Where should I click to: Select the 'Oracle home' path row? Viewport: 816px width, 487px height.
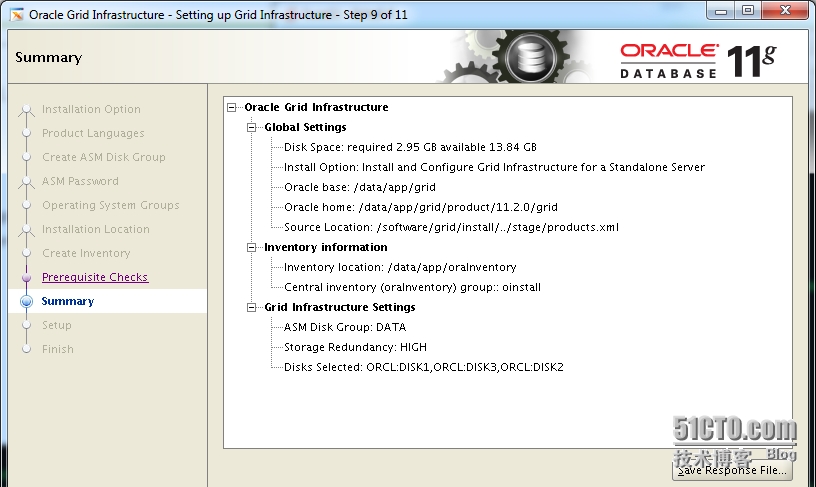pyautogui.click(x=420, y=207)
